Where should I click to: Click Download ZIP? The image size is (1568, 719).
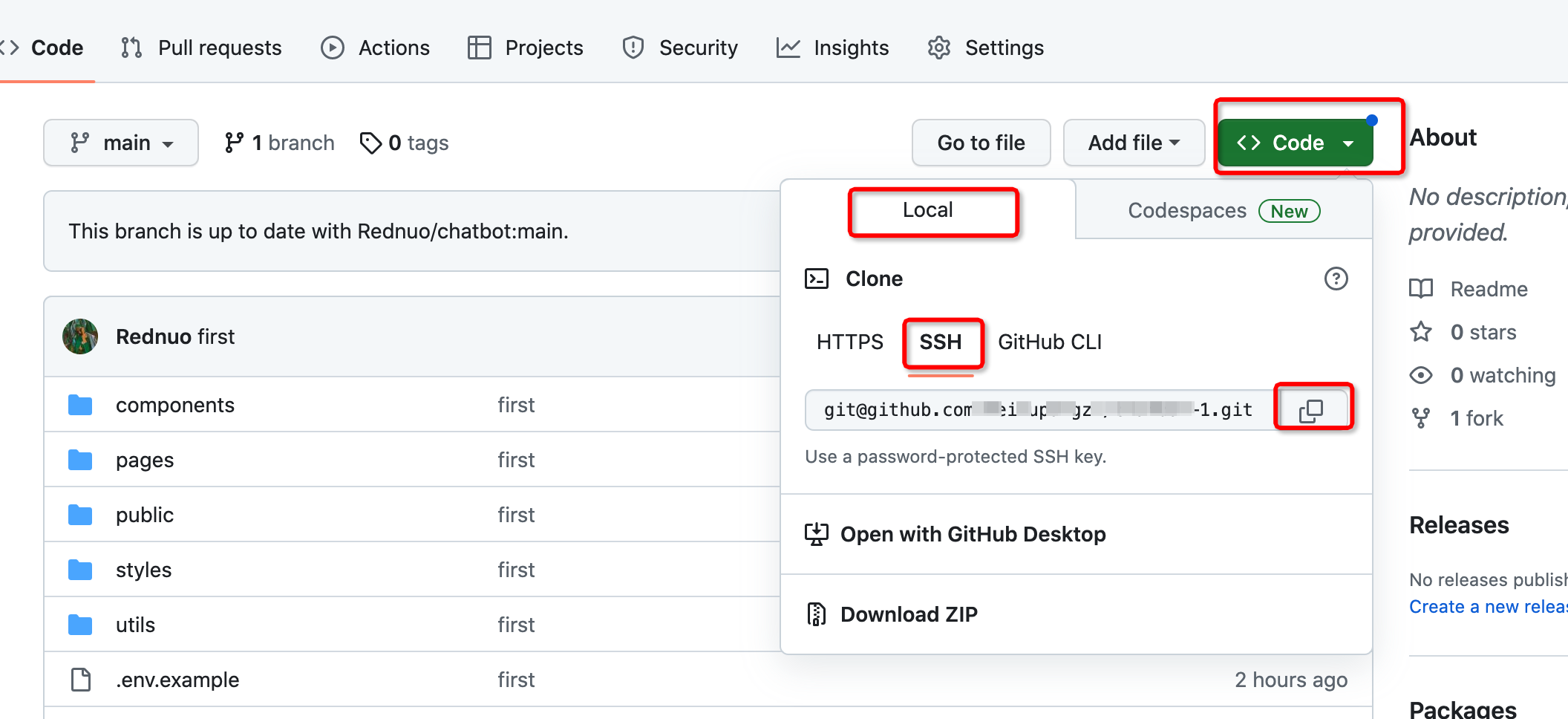[909, 614]
